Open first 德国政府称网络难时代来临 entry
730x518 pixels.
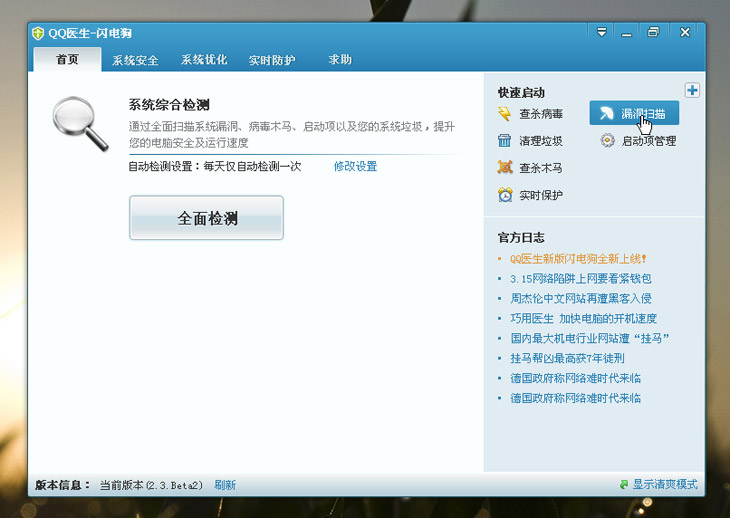tap(575, 378)
